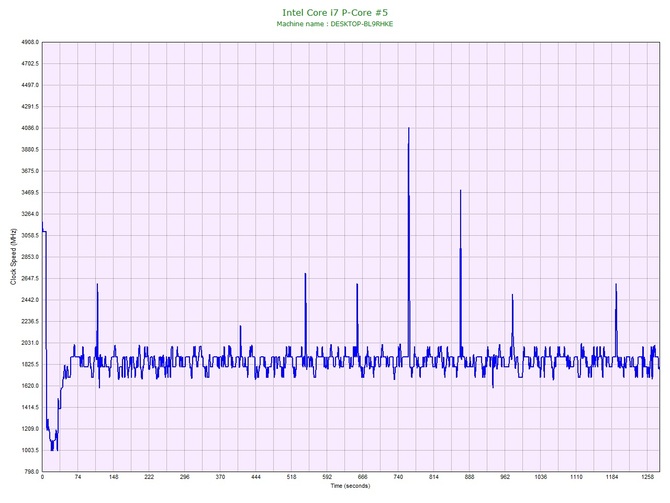Click the y-axis value 4702.5
Screen dimensions: 670x503
[x=30, y=64]
